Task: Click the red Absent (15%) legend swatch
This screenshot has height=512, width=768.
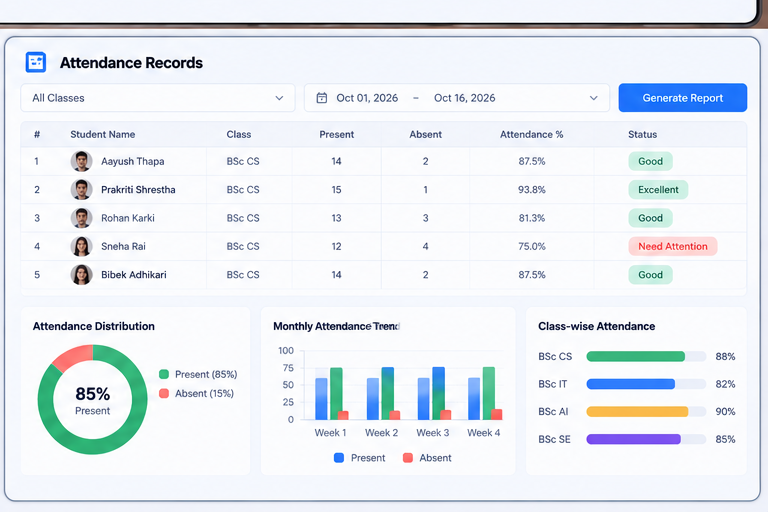Action: point(164,393)
